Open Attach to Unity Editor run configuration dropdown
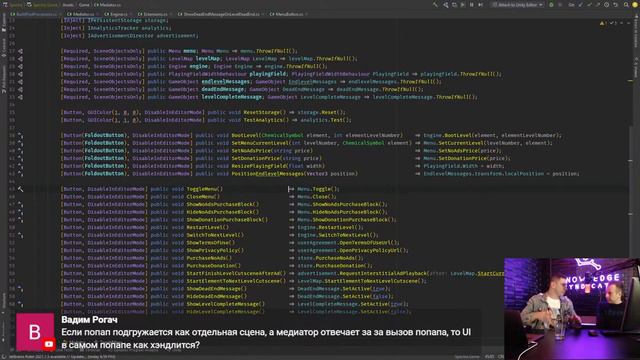 tap(518, 5)
